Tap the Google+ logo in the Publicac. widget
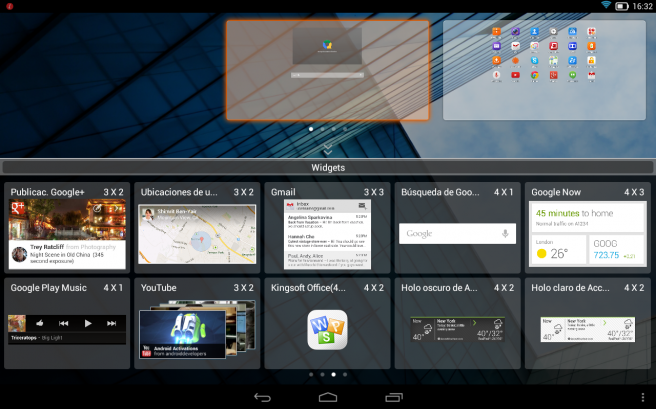 [18, 208]
